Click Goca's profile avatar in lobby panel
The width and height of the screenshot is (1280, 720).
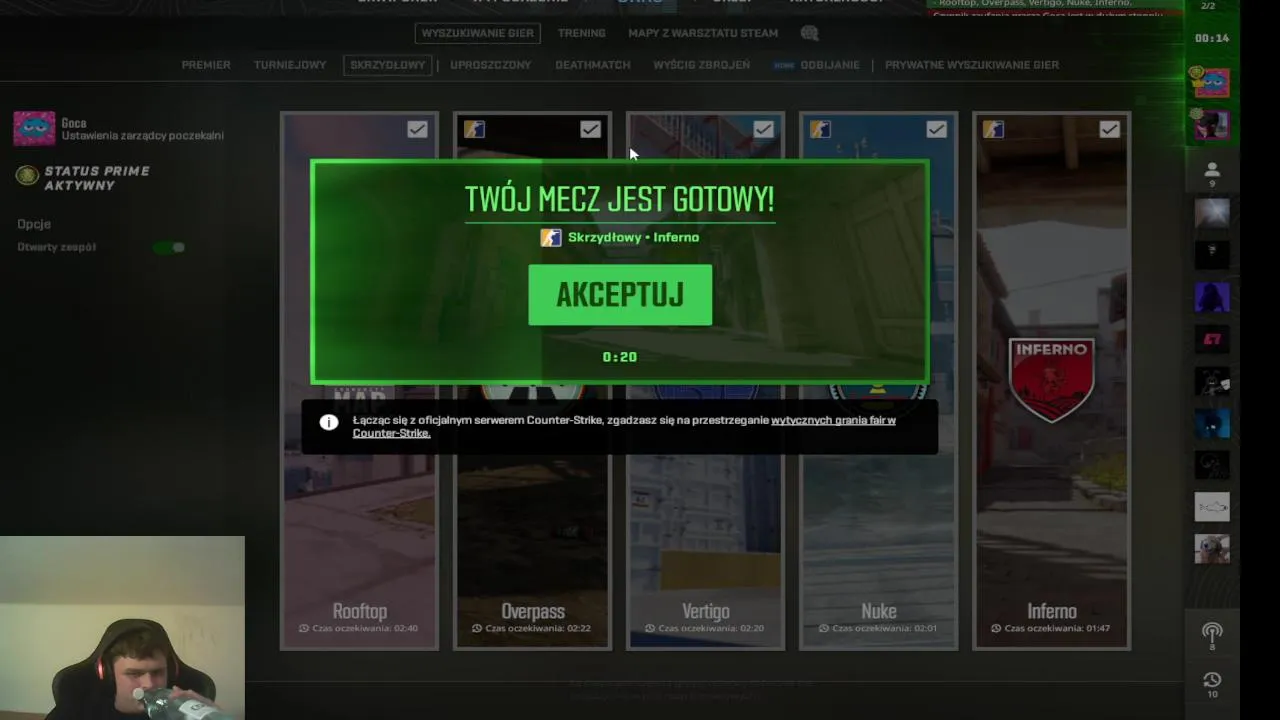click(34, 129)
